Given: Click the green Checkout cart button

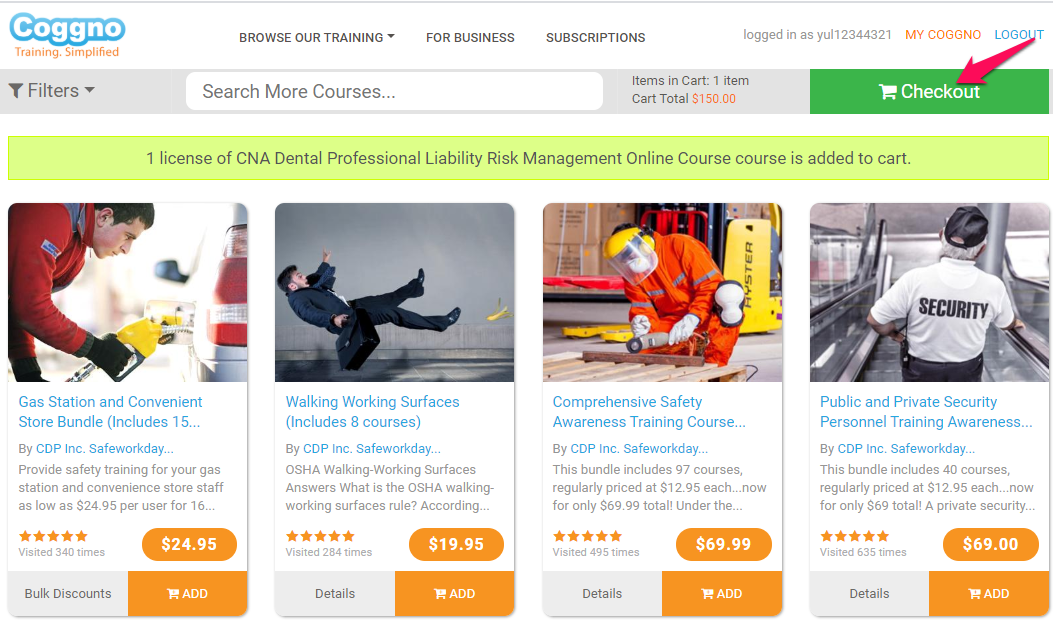Looking at the screenshot, I should point(929,91).
